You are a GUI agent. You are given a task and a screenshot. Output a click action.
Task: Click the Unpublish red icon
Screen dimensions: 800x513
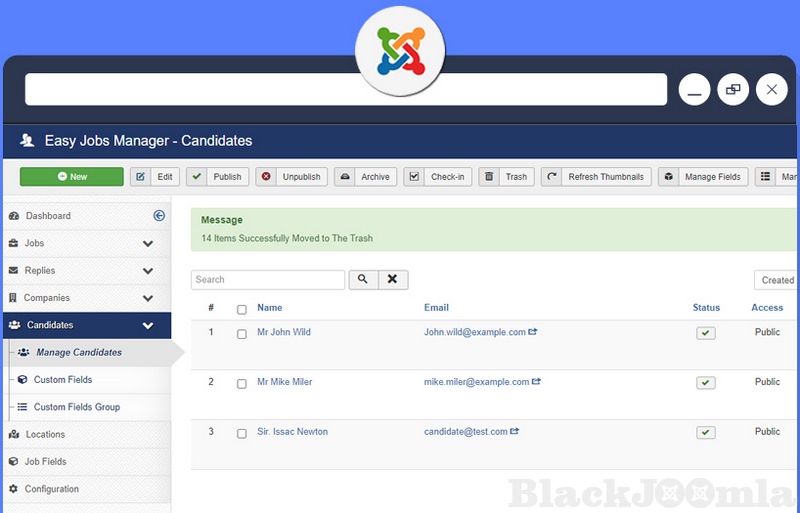tap(266, 177)
